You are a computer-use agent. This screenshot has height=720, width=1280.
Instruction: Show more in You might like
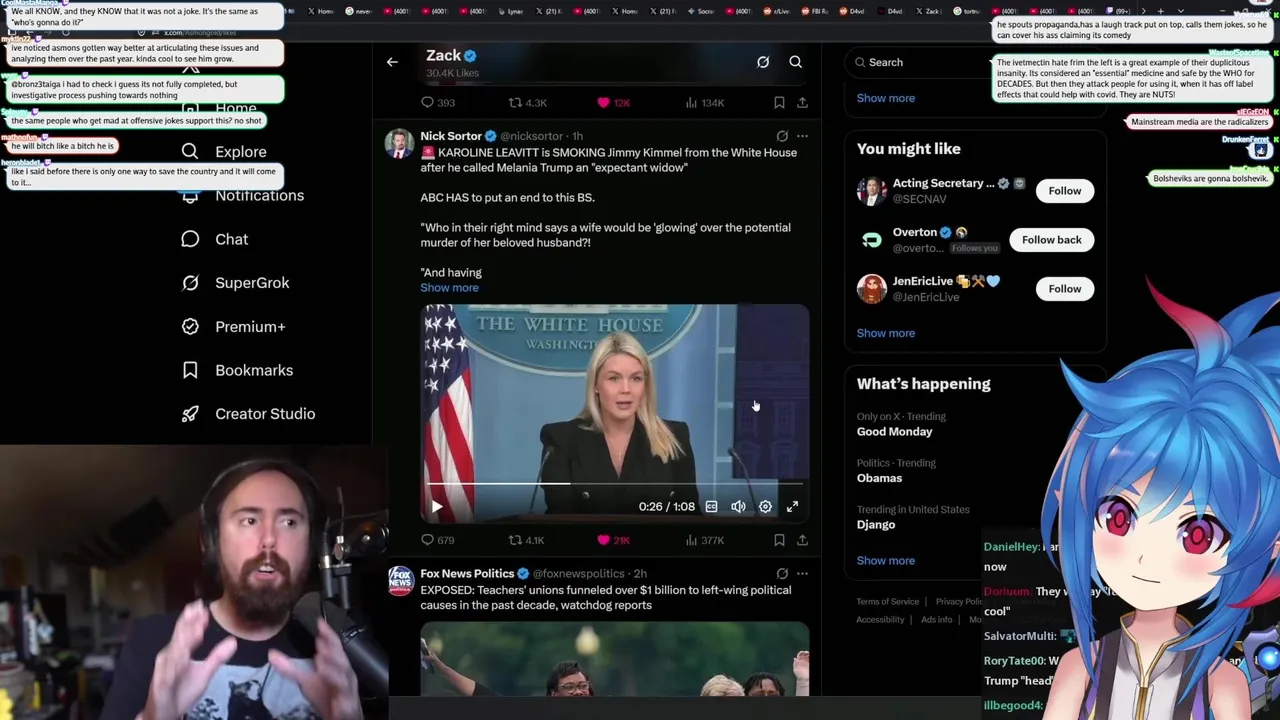coord(885,333)
